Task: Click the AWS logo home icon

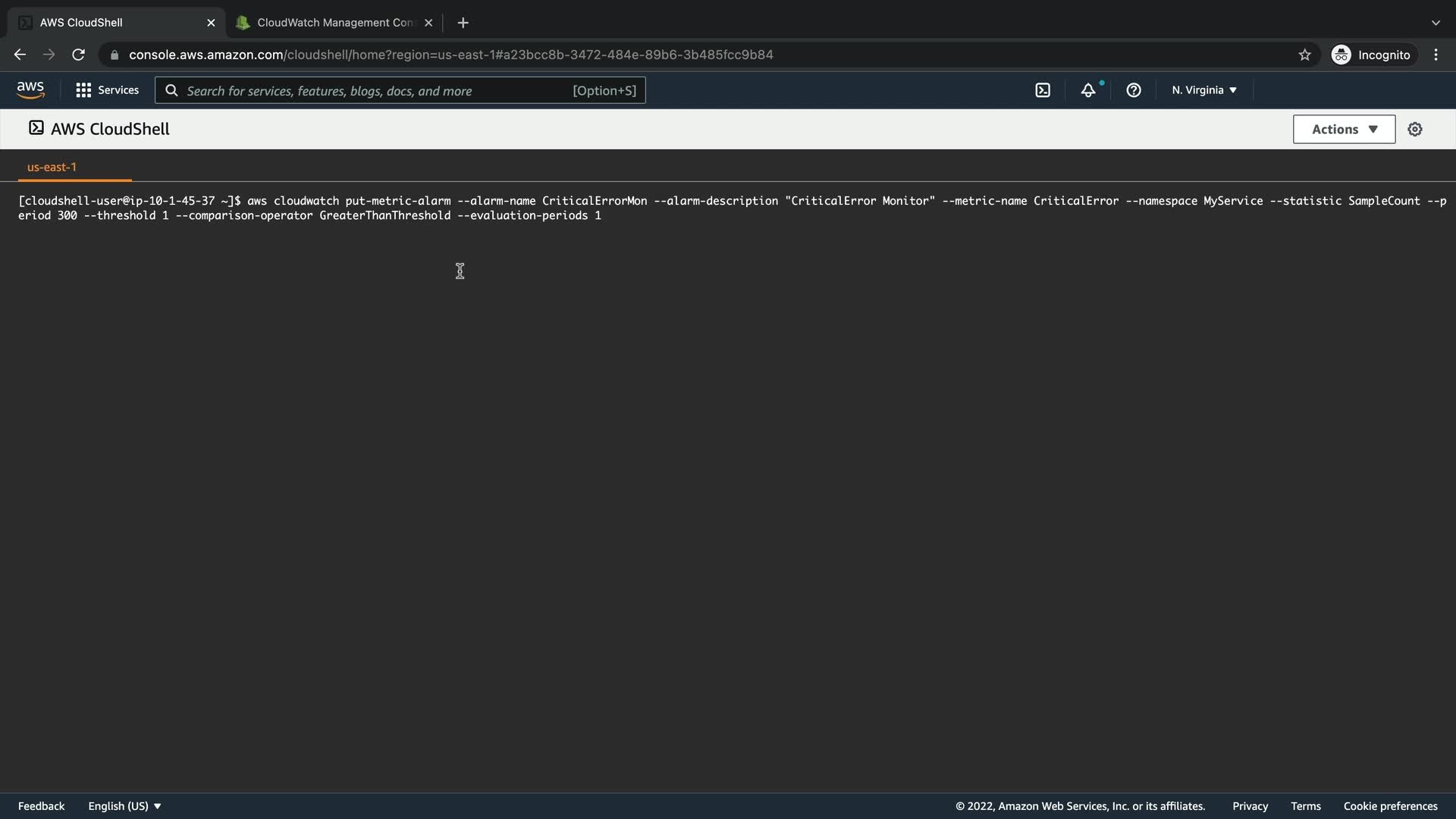Action: click(30, 90)
